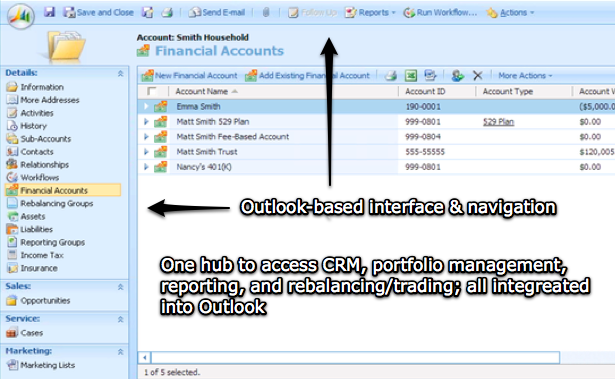Screen dimensions: 615x379
Task: Click the round application logo button
Action: pos(20,16)
